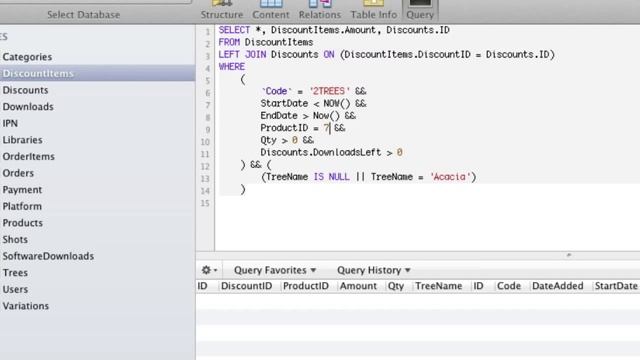640x360 pixels.
Task: Select the DiscountItems table
Action: point(98,73)
